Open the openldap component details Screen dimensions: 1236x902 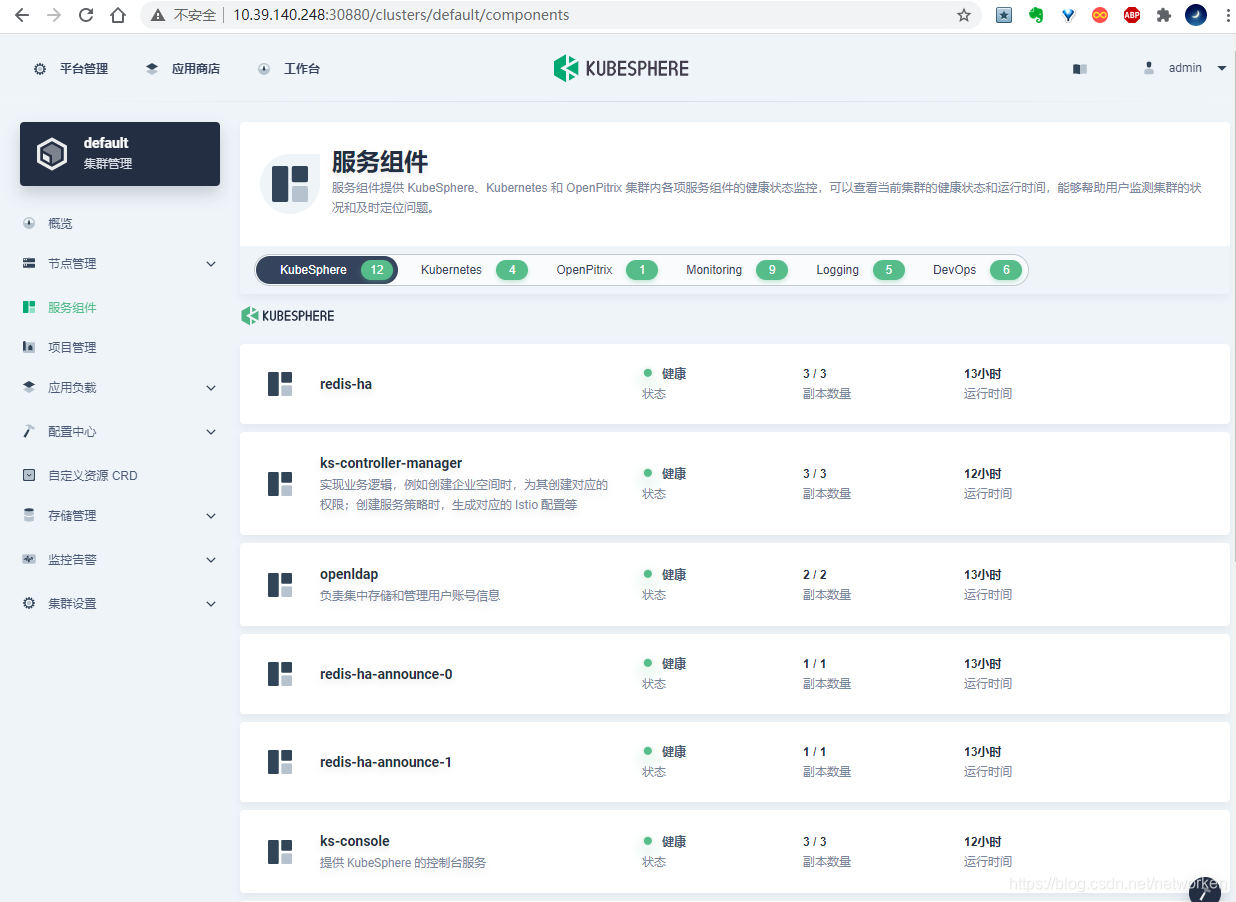click(x=349, y=573)
